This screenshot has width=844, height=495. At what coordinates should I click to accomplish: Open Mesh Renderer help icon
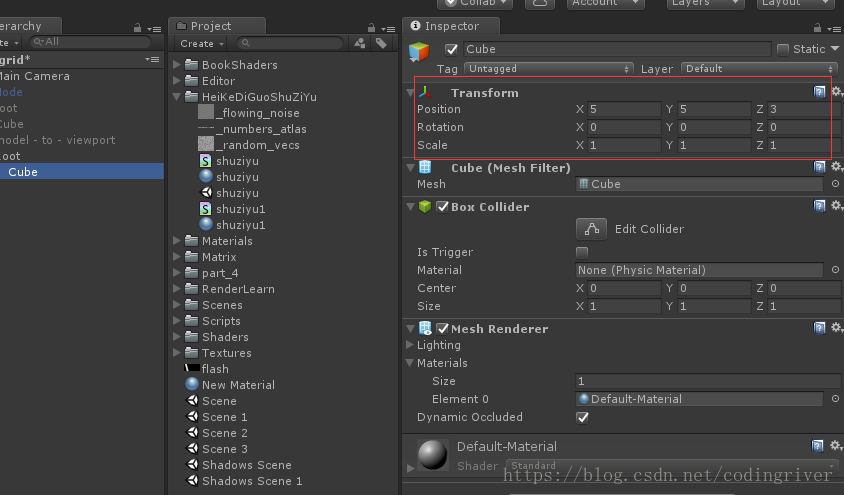click(819, 328)
